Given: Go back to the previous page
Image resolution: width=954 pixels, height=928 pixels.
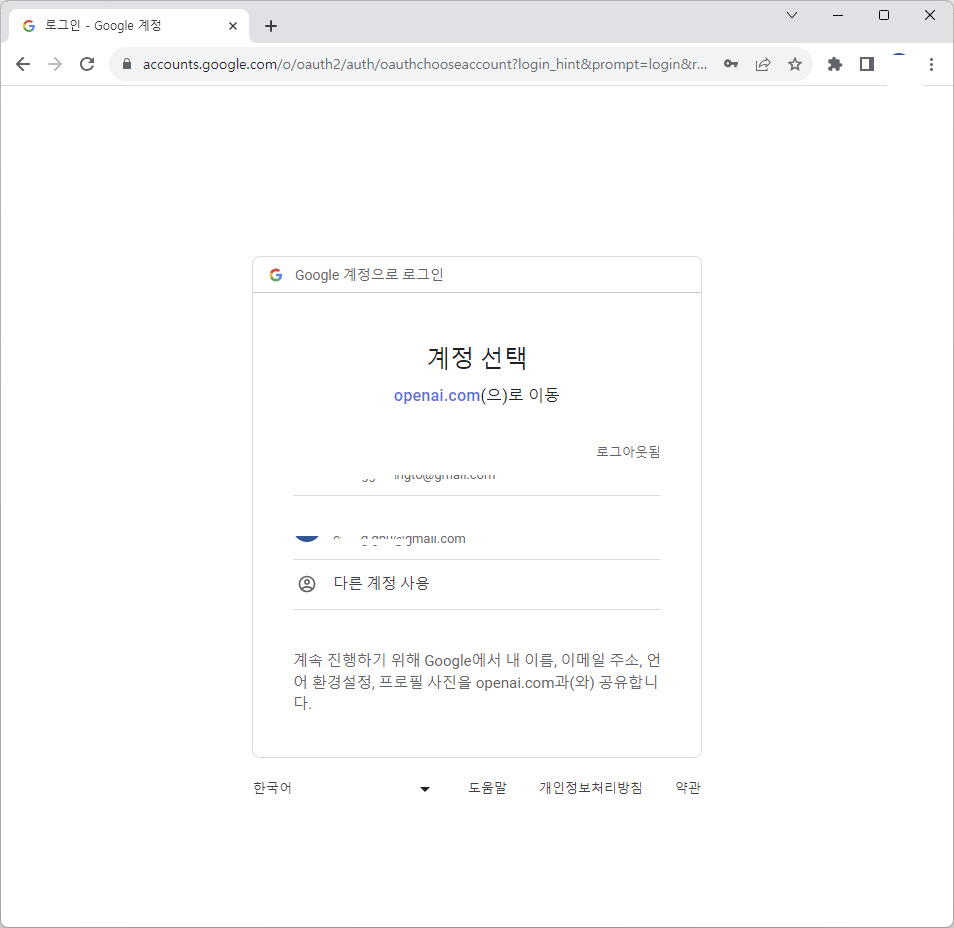Looking at the screenshot, I should pos(23,64).
